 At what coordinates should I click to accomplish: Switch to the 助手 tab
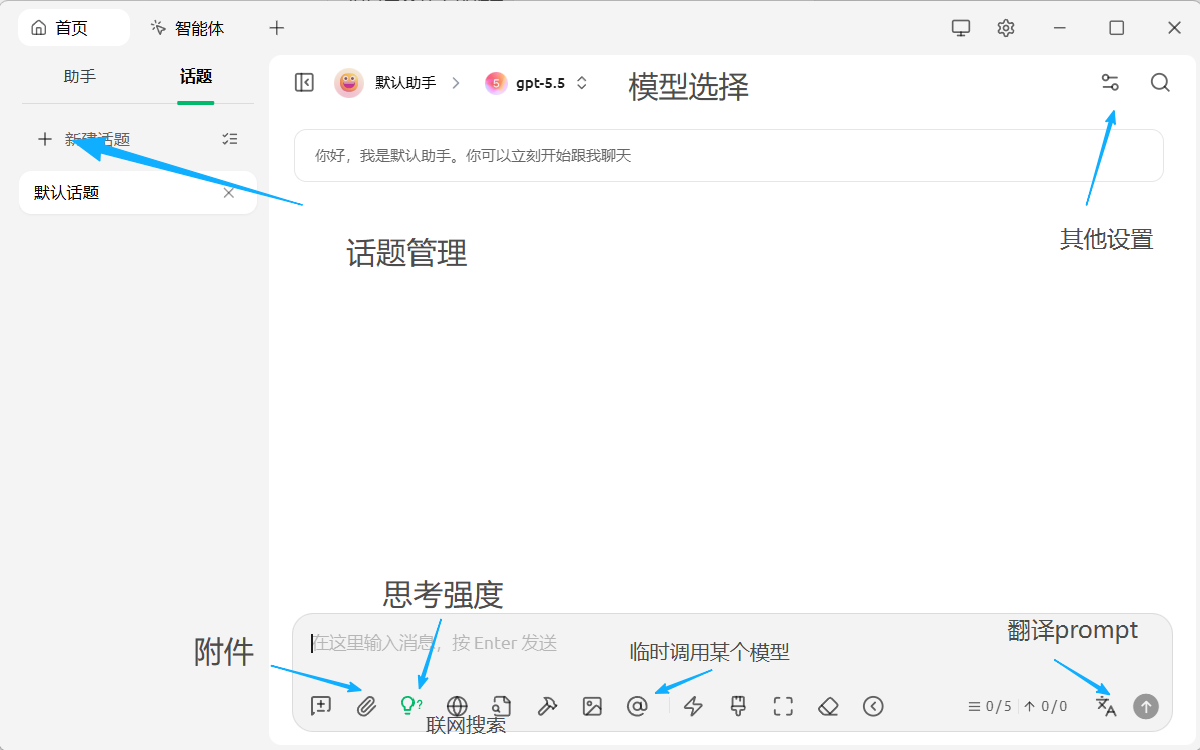pos(80,76)
